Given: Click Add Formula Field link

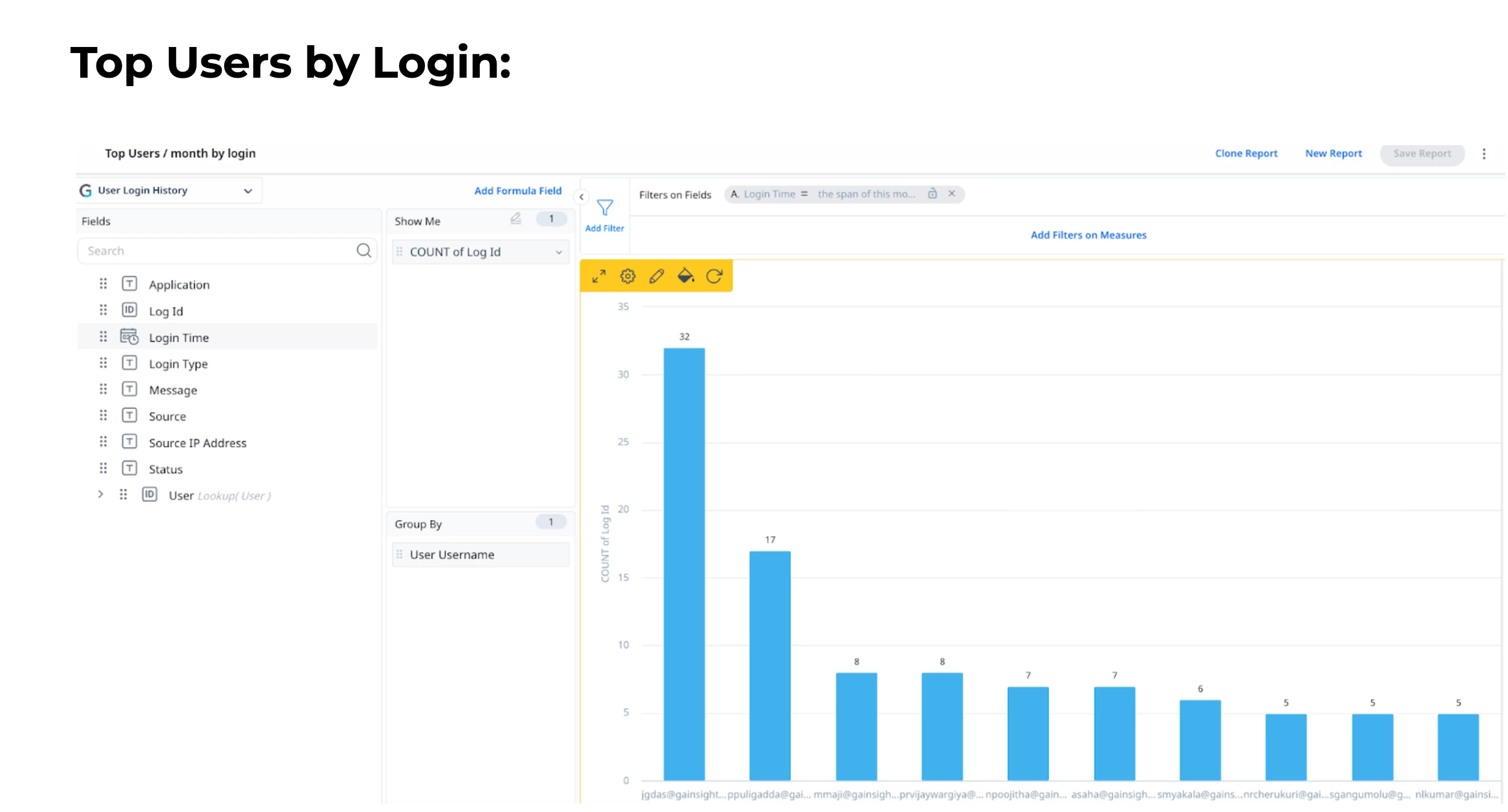Looking at the screenshot, I should pos(517,191).
